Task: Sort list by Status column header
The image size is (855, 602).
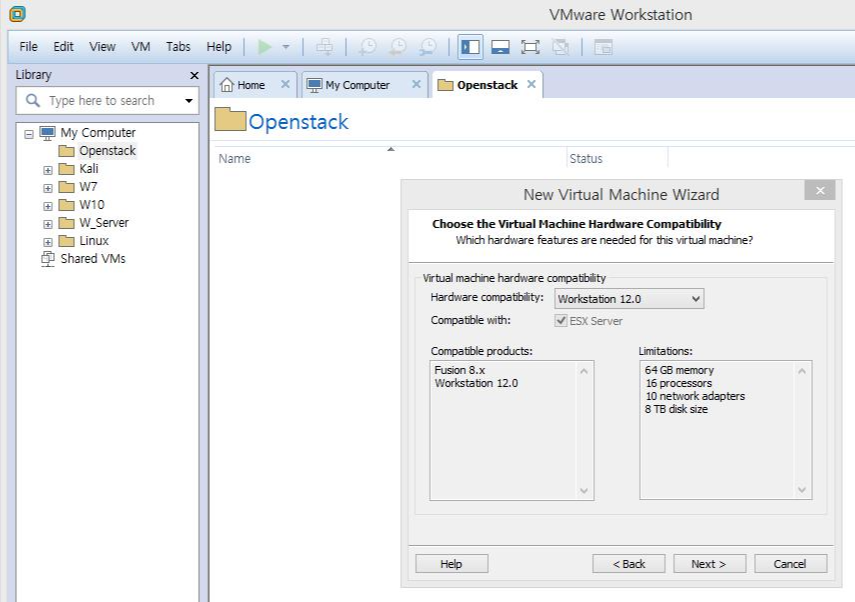Action: [617, 158]
